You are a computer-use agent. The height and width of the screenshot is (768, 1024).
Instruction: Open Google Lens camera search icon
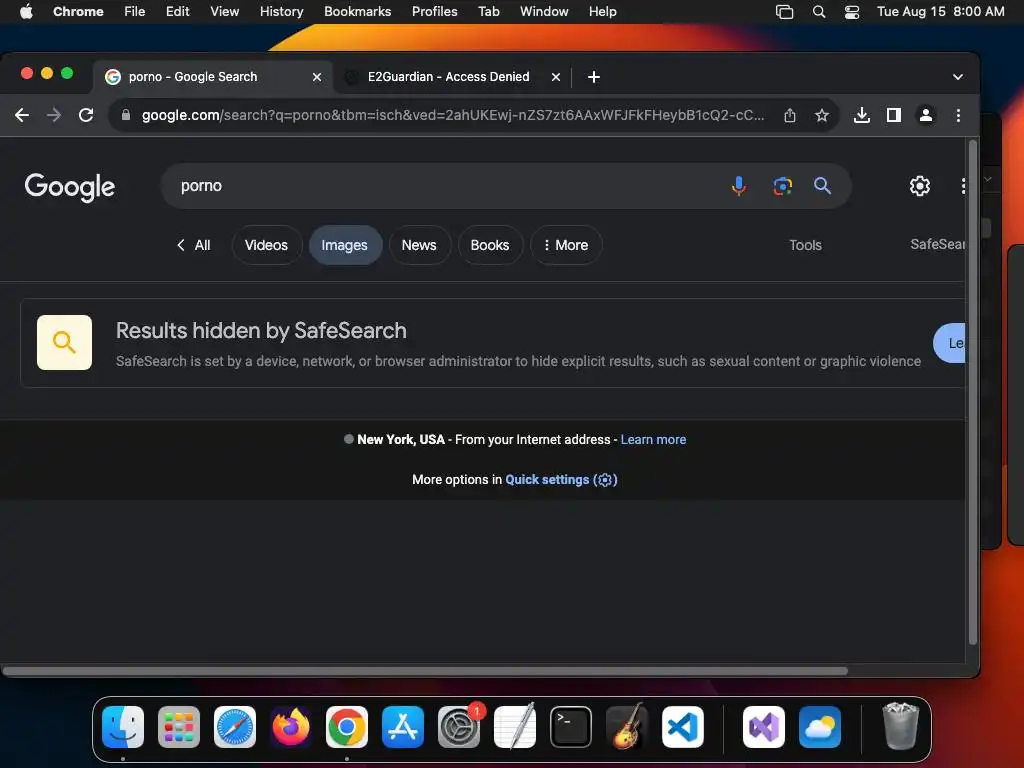tap(782, 186)
